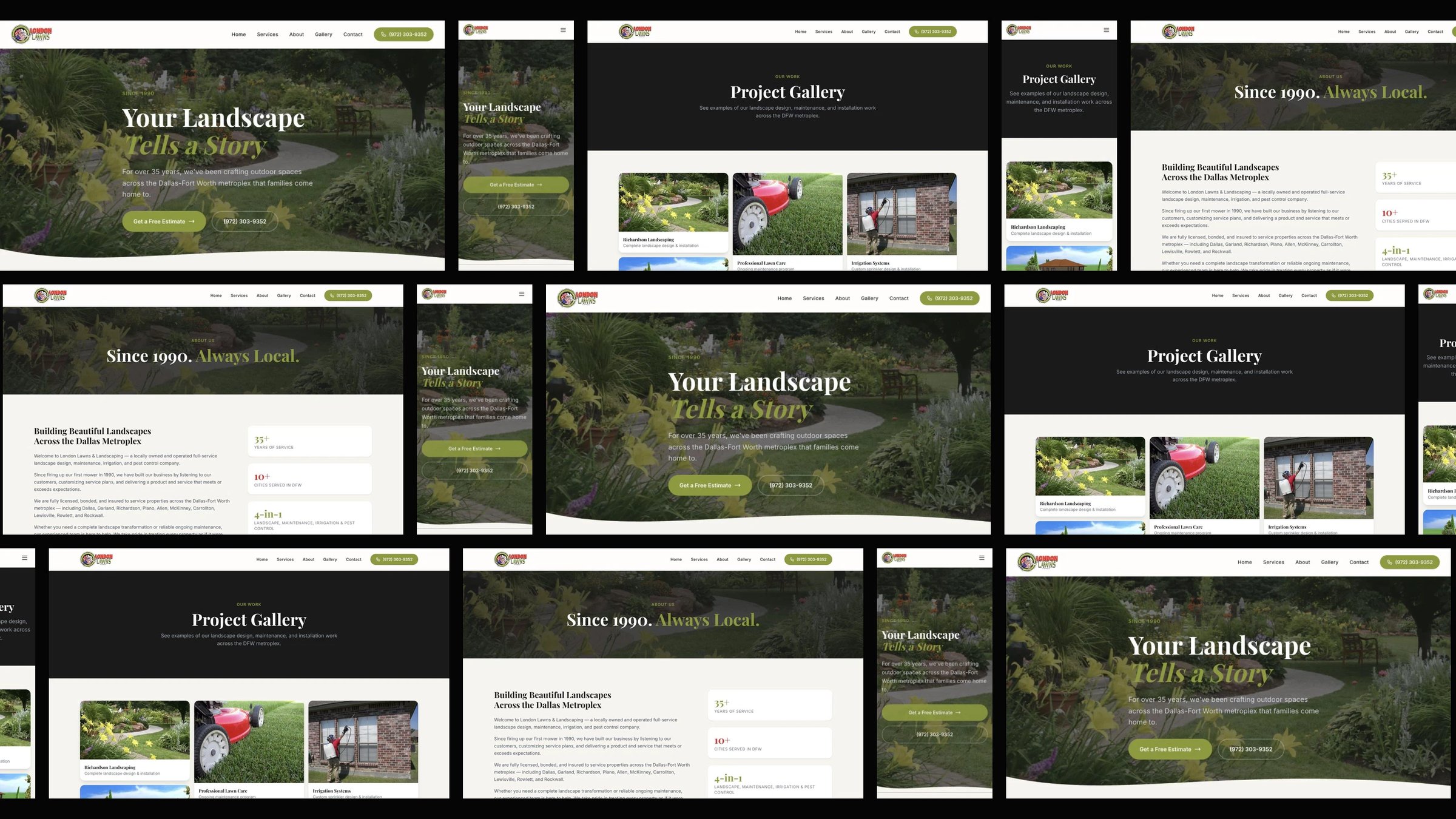This screenshot has width=1456, height=819.
Task: Open hamburger menu in top-row mobile homepage mockup
Action: pyautogui.click(x=563, y=30)
